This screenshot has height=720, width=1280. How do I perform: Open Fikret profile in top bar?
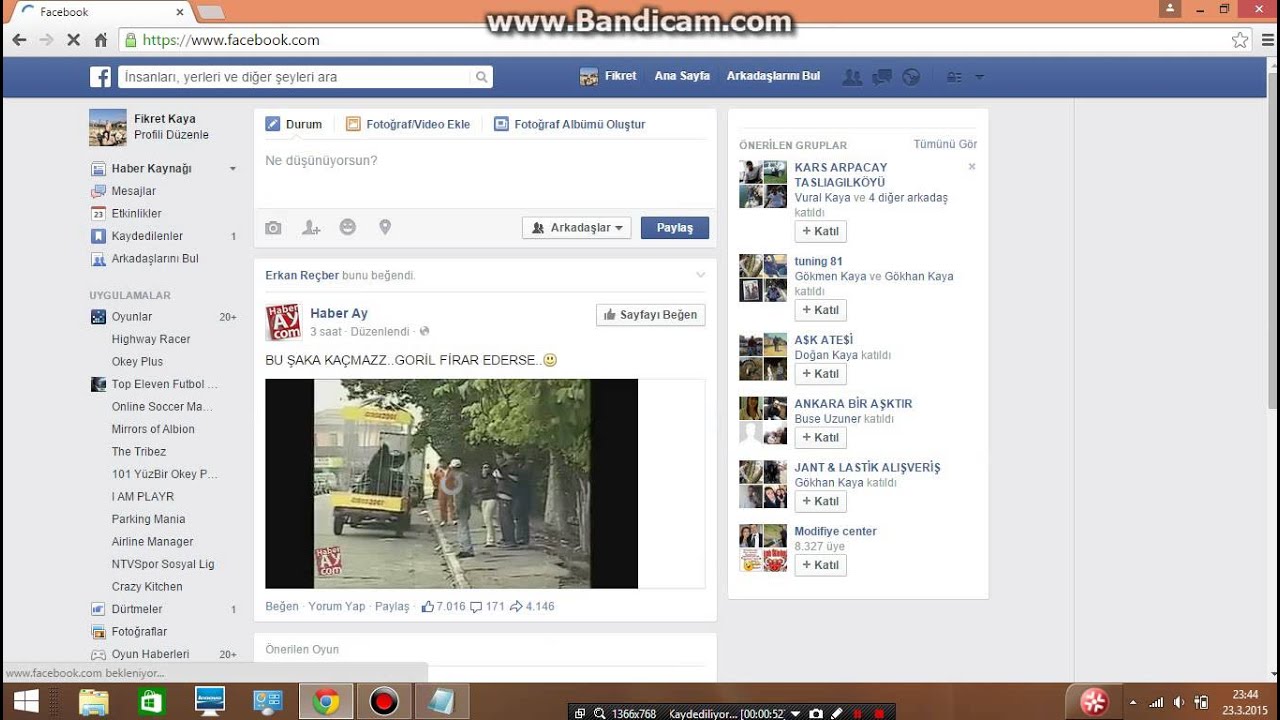click(608, 76)
